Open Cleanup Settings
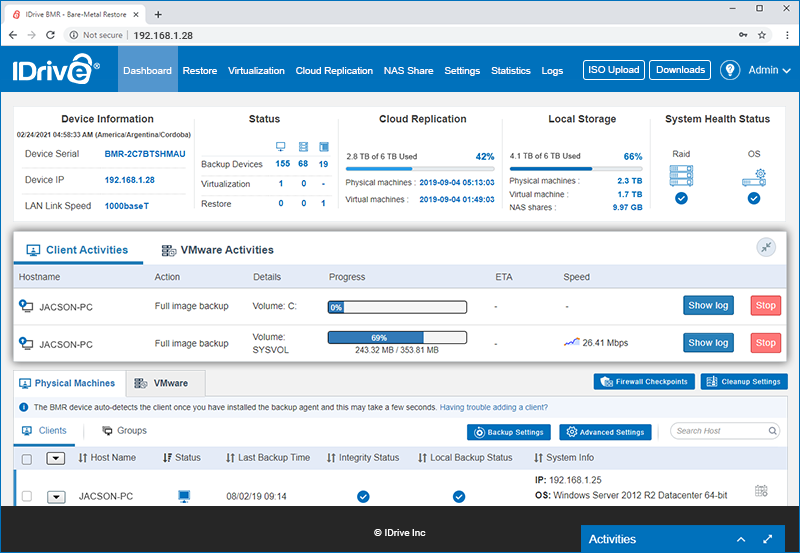Screen dimensions: 800x553 (744, 381)
